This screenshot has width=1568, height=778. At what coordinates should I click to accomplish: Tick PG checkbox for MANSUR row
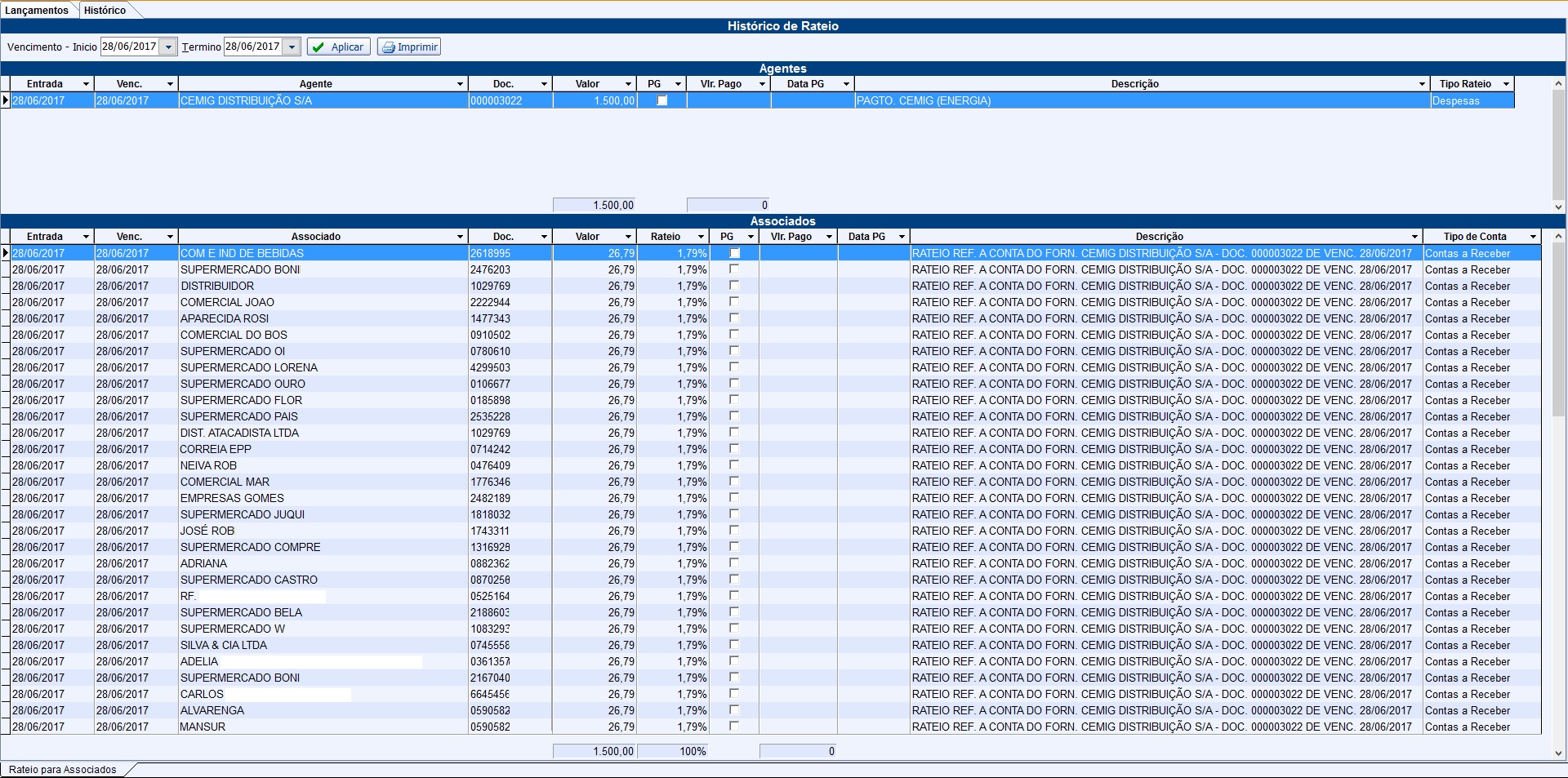(734, 727)
